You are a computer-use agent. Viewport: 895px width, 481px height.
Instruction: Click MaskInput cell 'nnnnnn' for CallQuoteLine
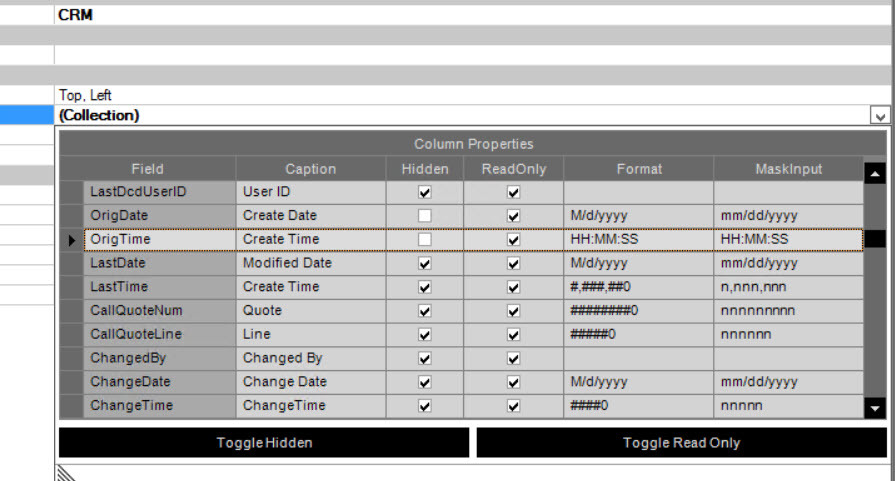[789, 334]
